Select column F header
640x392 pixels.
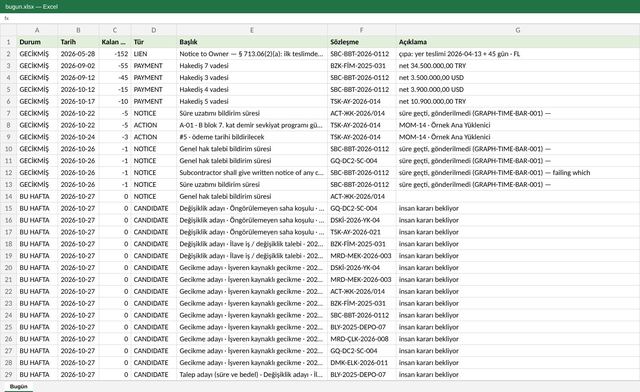pyautogui.click(x=362, y=30)
